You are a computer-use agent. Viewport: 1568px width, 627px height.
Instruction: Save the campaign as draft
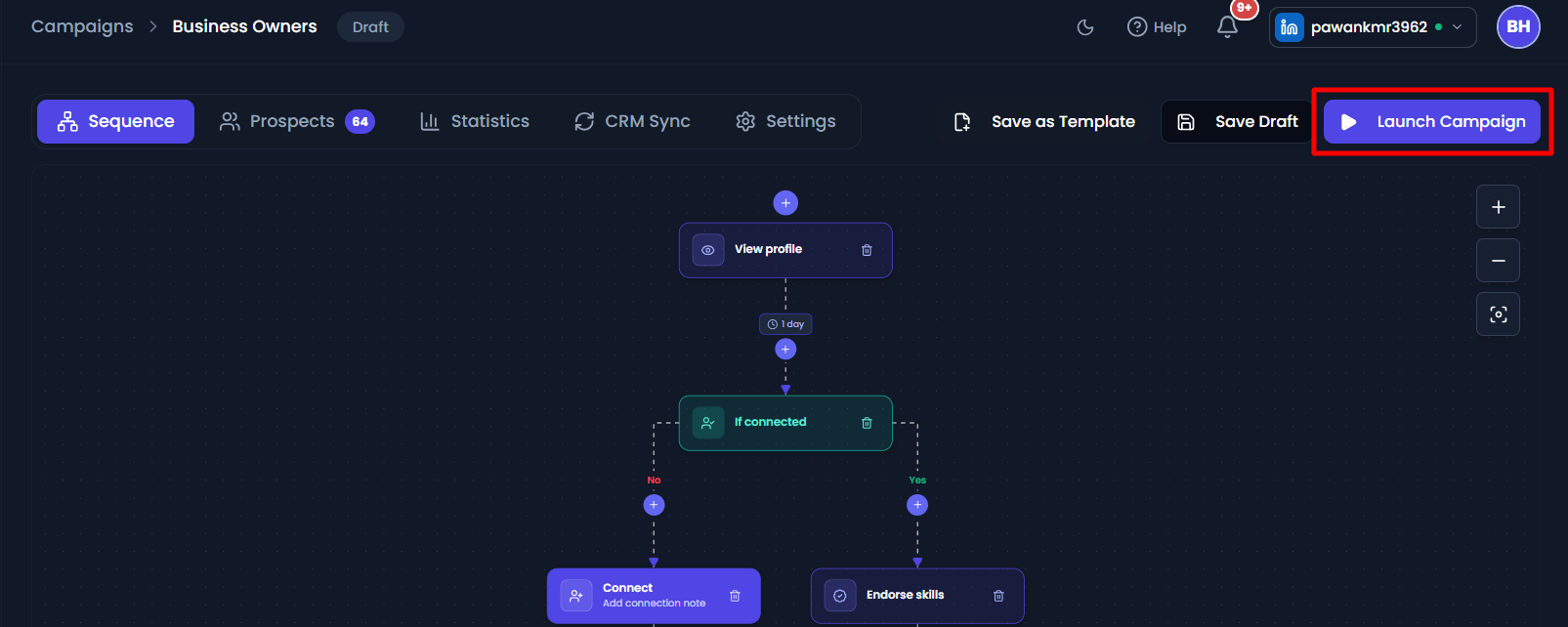(x=1237, y=121)
